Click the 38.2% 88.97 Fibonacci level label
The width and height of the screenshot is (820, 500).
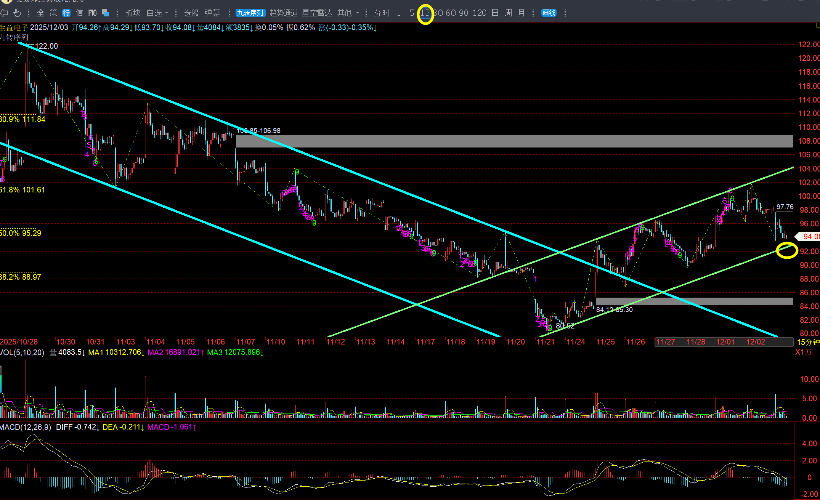20,277
